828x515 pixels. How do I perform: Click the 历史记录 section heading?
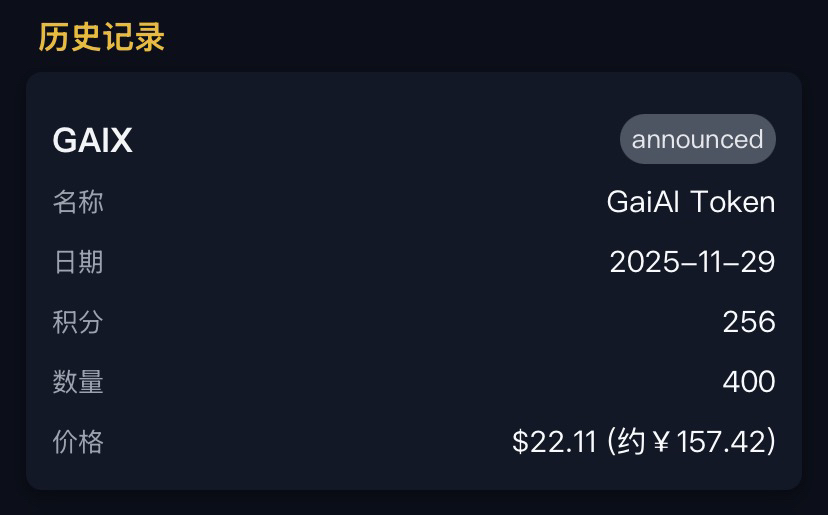pyautogui.click(x=101, y=37)
